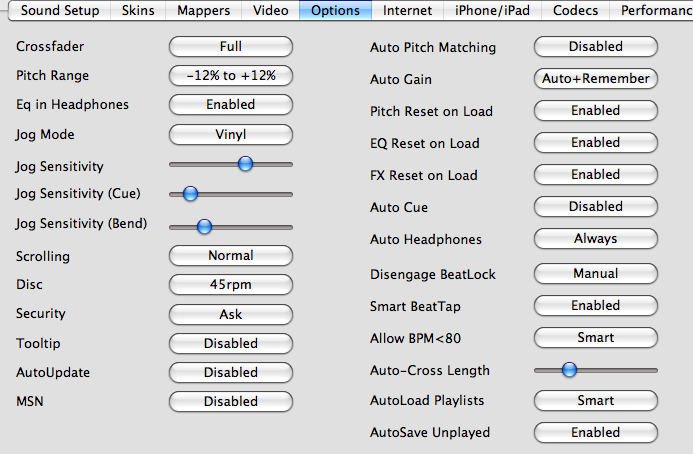The image size is (693, 454).
Task: Disable Pitch Reset on Load
Action: pos(596,111)
